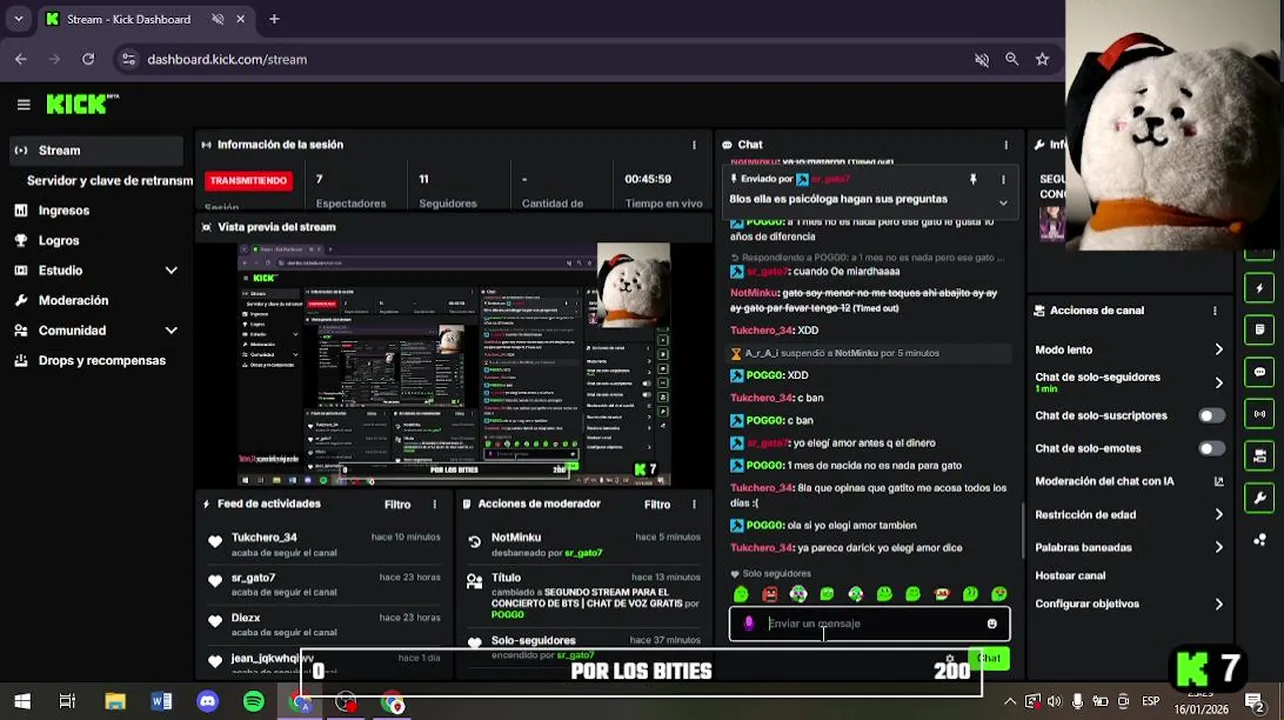
Task: Unpin the pinned chat message
Action: point(973,179)
